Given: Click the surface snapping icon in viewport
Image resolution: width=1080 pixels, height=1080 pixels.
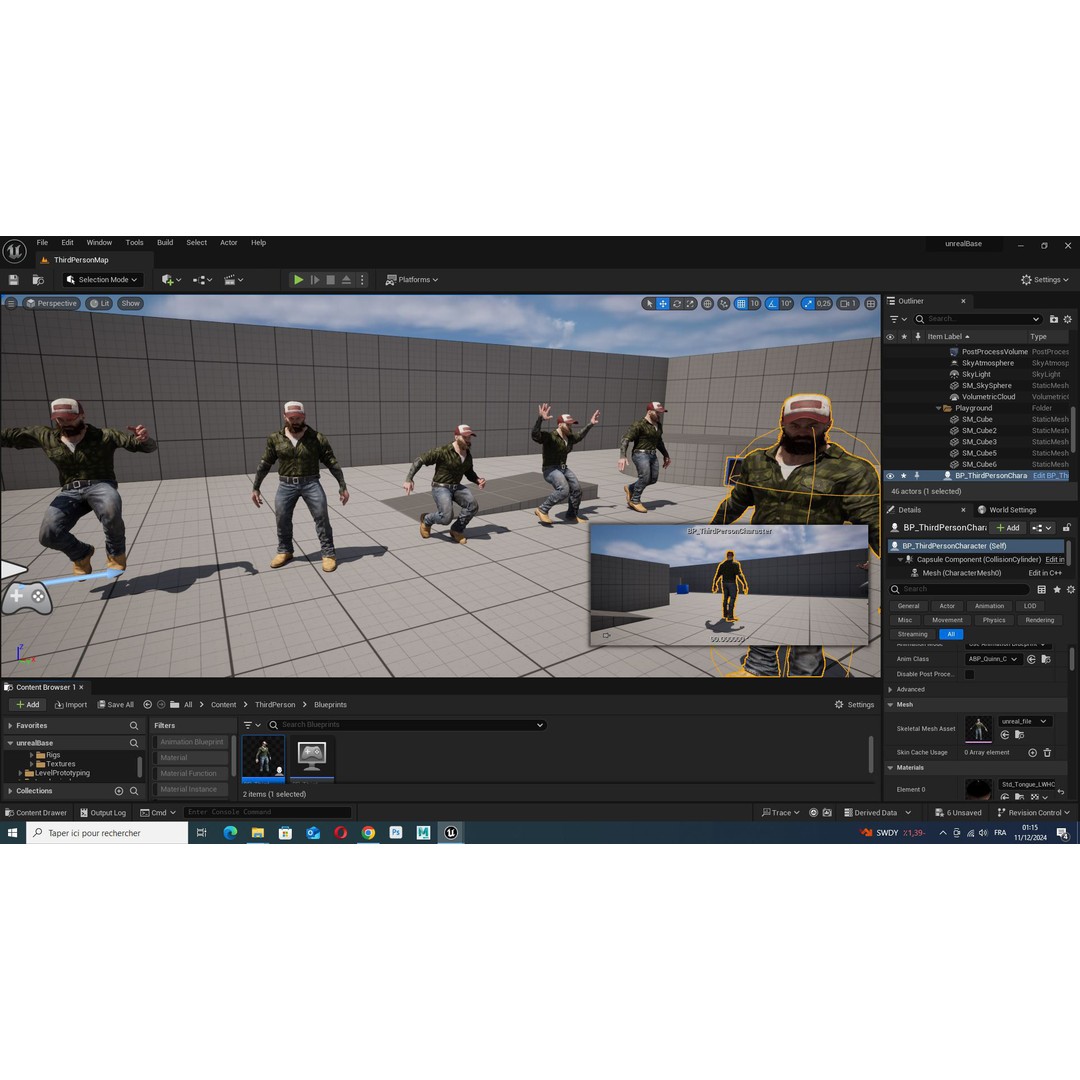Looking at the screenshot, I should 724,304.
